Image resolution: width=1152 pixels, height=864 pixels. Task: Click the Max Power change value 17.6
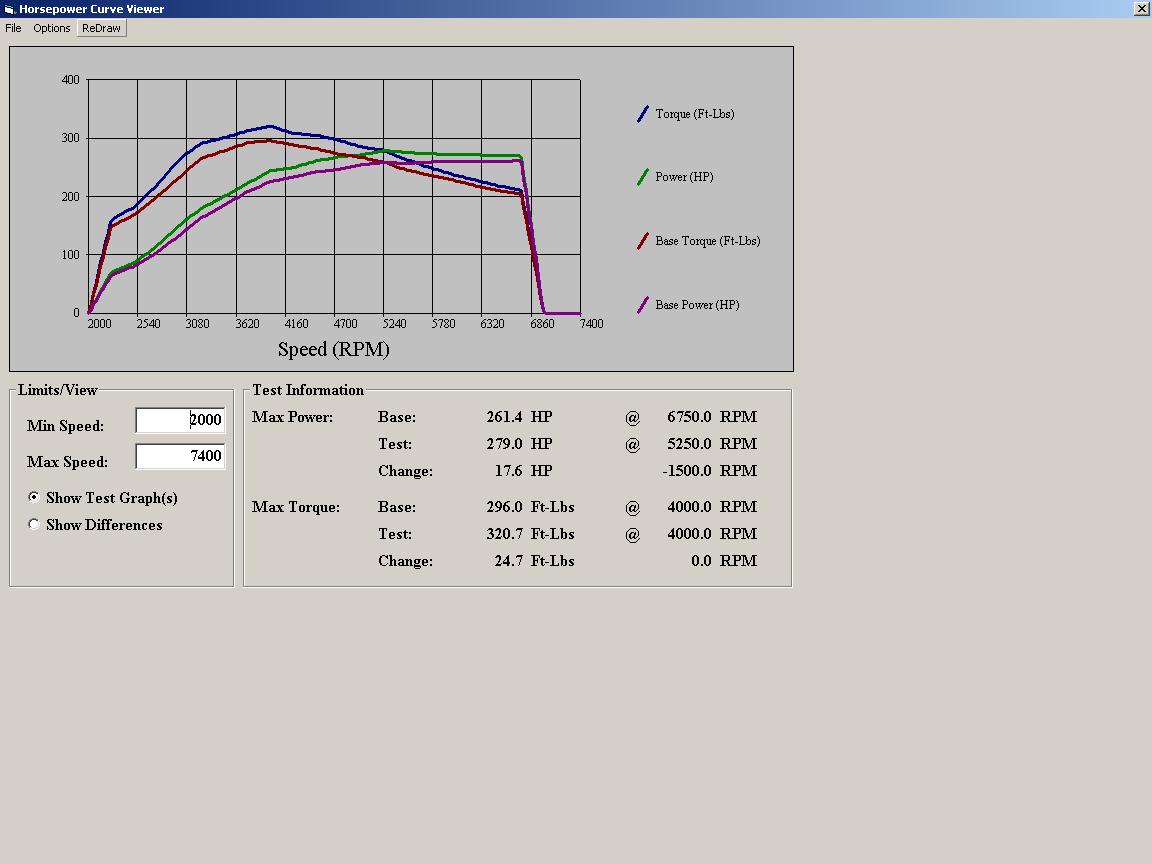coord(507,471)
